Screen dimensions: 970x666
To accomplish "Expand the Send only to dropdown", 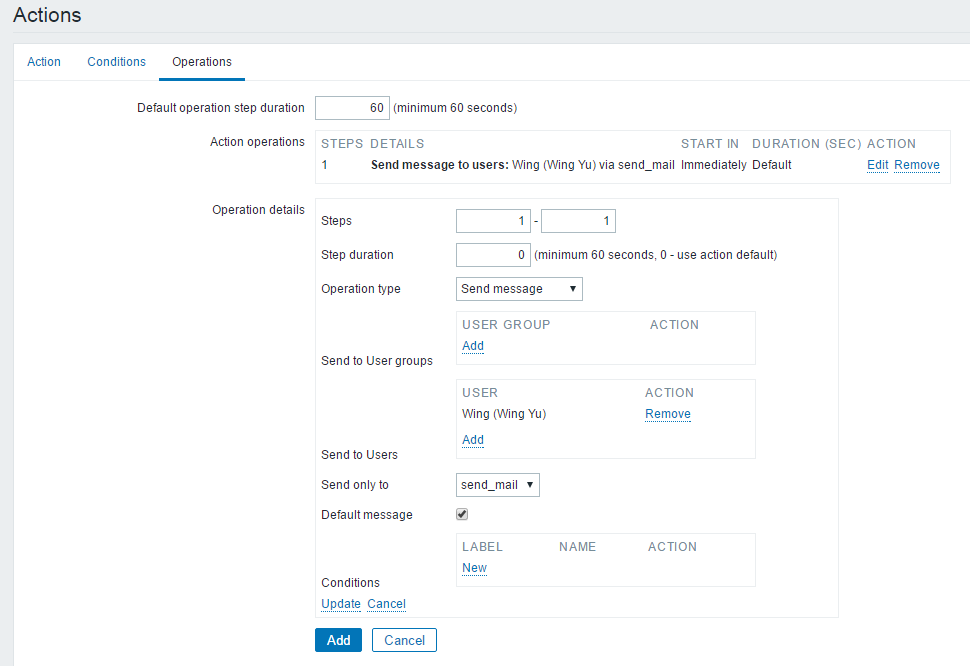I will click(498, 485).
